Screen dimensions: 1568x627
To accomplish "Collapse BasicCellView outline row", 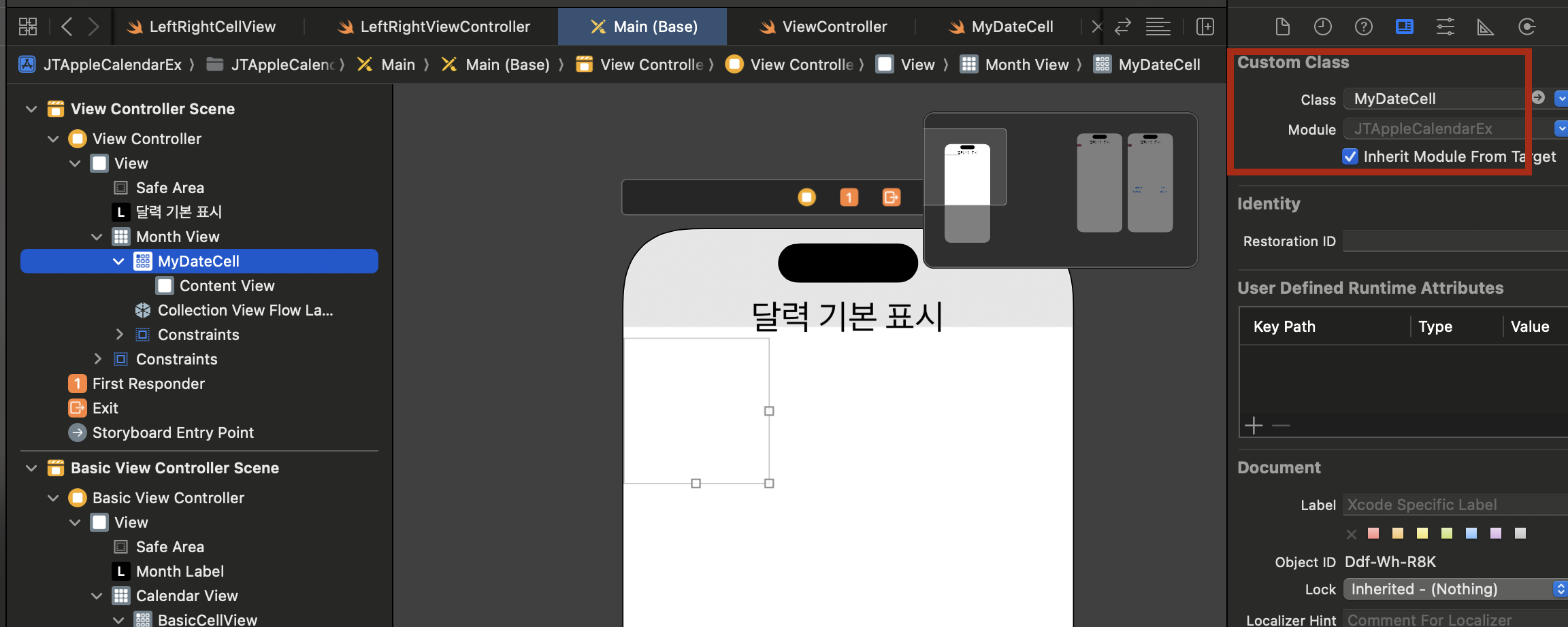I will coord(118,620).
